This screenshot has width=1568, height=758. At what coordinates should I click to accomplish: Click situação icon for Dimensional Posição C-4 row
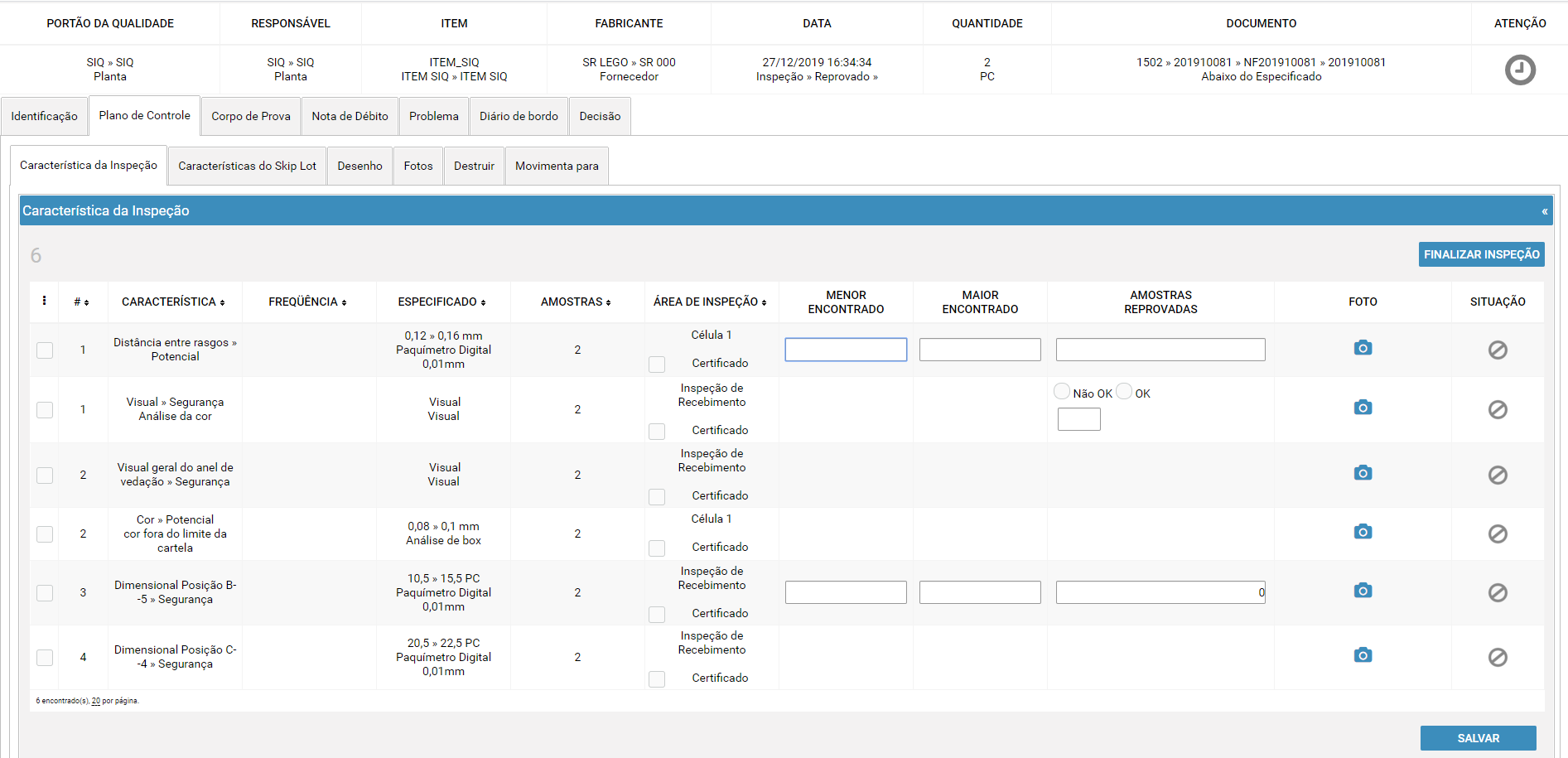click(1498, 658)
